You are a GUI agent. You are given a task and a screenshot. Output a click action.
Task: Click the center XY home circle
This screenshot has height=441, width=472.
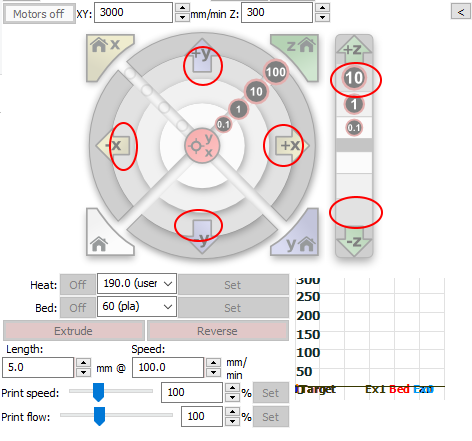coord(202,146)
